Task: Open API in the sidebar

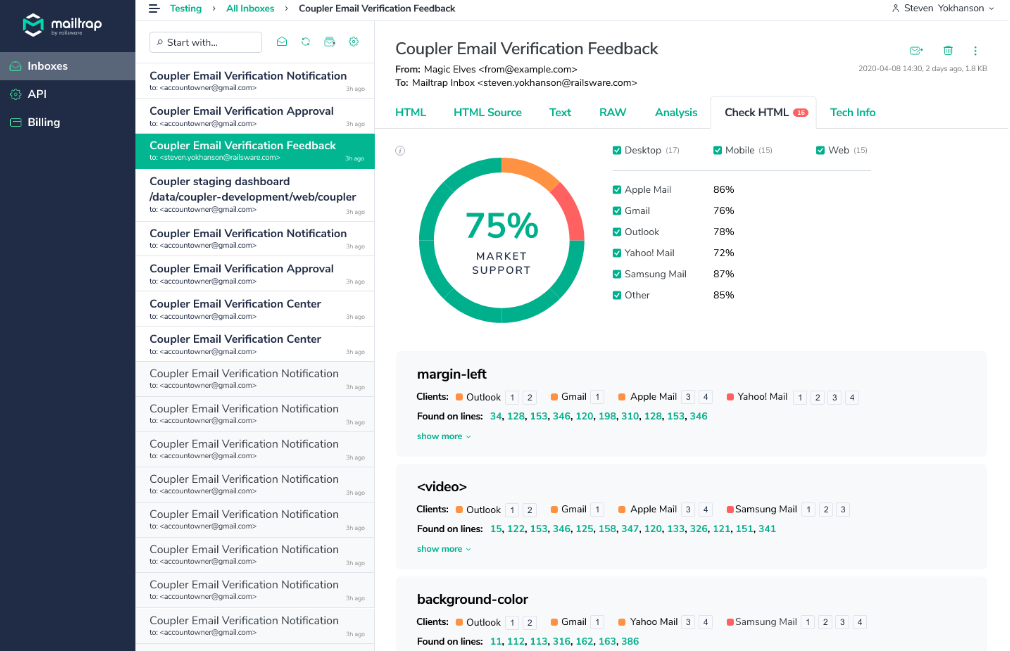Action: tap(68, 94)
